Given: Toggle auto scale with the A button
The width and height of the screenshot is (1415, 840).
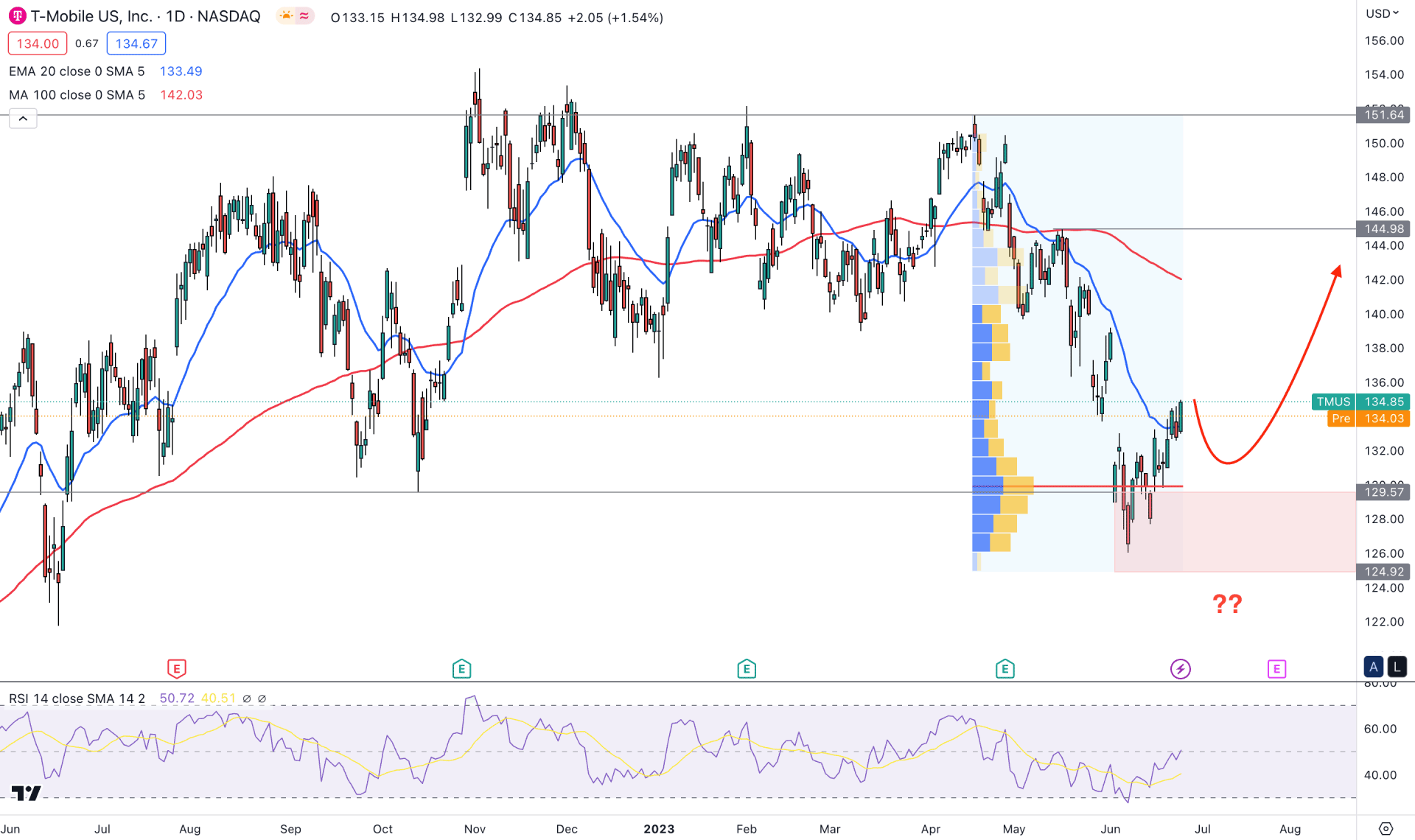Looking at the screenshot, I should [x=1374, y=668].
